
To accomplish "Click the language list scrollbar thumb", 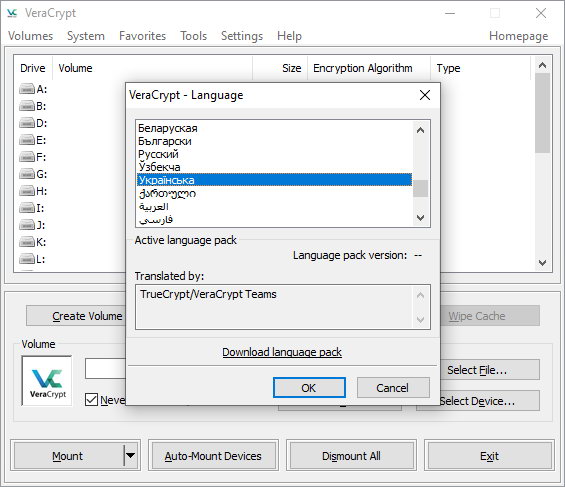I will pos(420,188).
